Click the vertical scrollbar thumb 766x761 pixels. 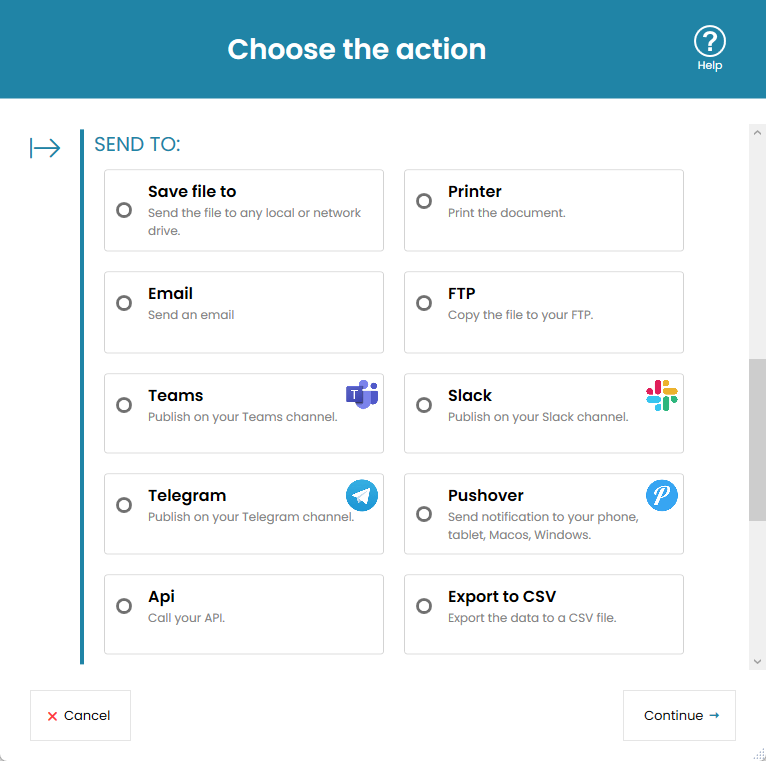(757, 440)
